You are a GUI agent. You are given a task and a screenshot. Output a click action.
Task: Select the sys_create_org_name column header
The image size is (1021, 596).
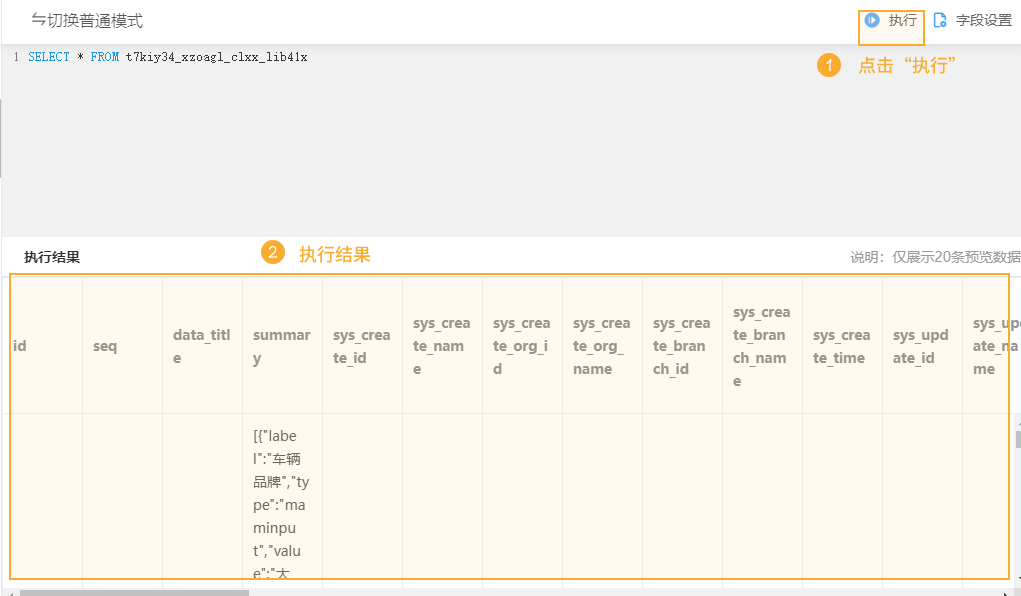[x=601, y=346]
